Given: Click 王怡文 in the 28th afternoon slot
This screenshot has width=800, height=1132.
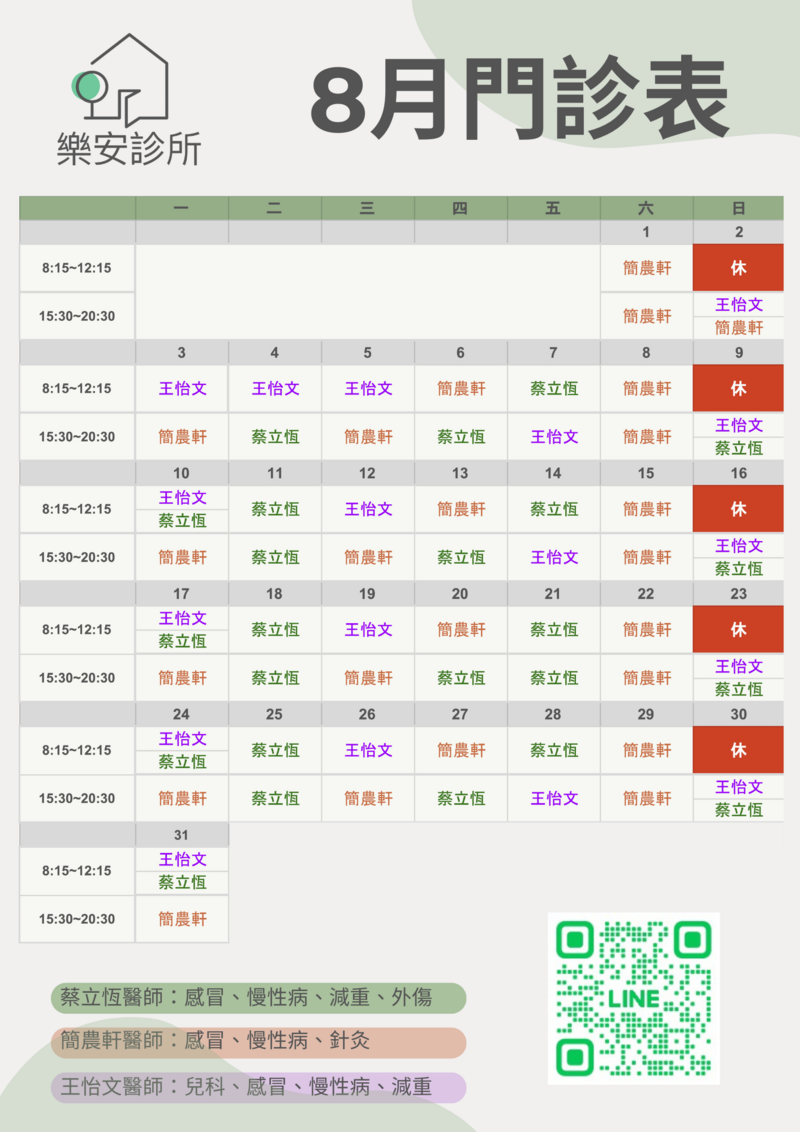Looking at the screenshot, I should 555,798.
